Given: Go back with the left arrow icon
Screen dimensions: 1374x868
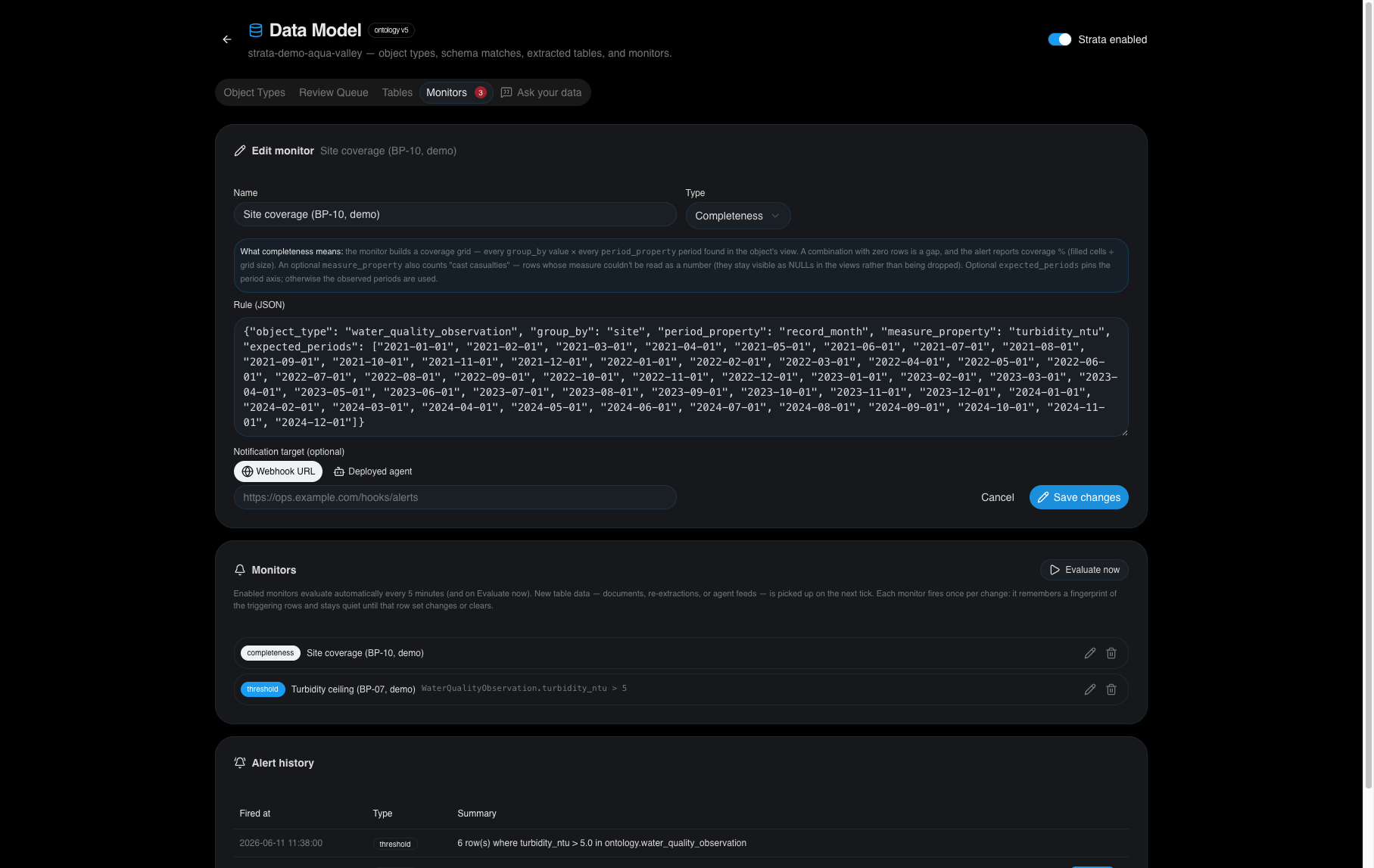Looking at the screenshot, I should (227, 39).
